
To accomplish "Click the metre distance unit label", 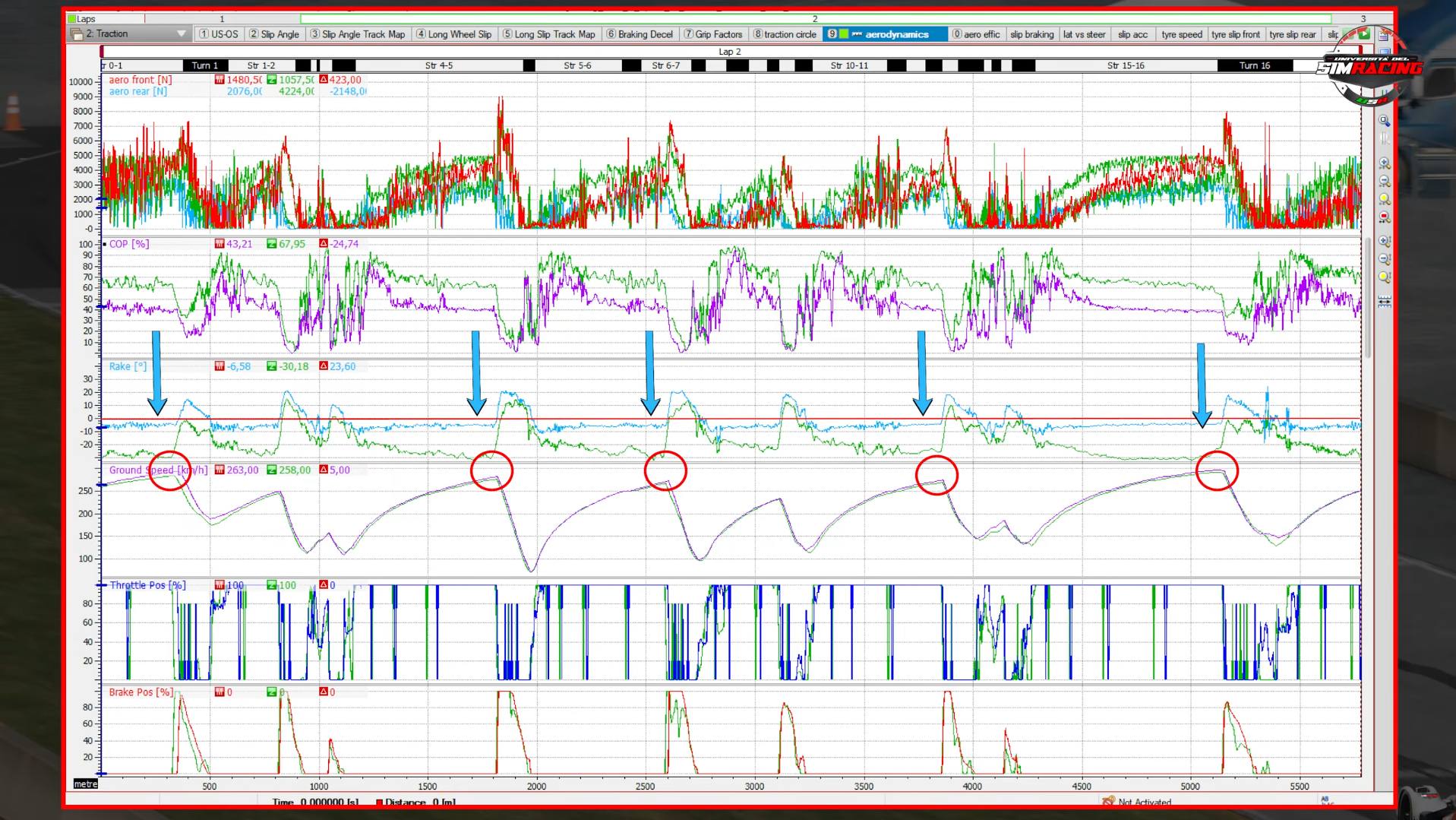I will tap(86, 784).
